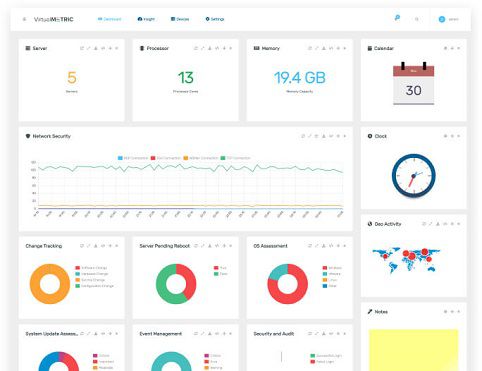Click the yellow sticky note in Notes
Viewport: 482px width, 371px height.
413,350
